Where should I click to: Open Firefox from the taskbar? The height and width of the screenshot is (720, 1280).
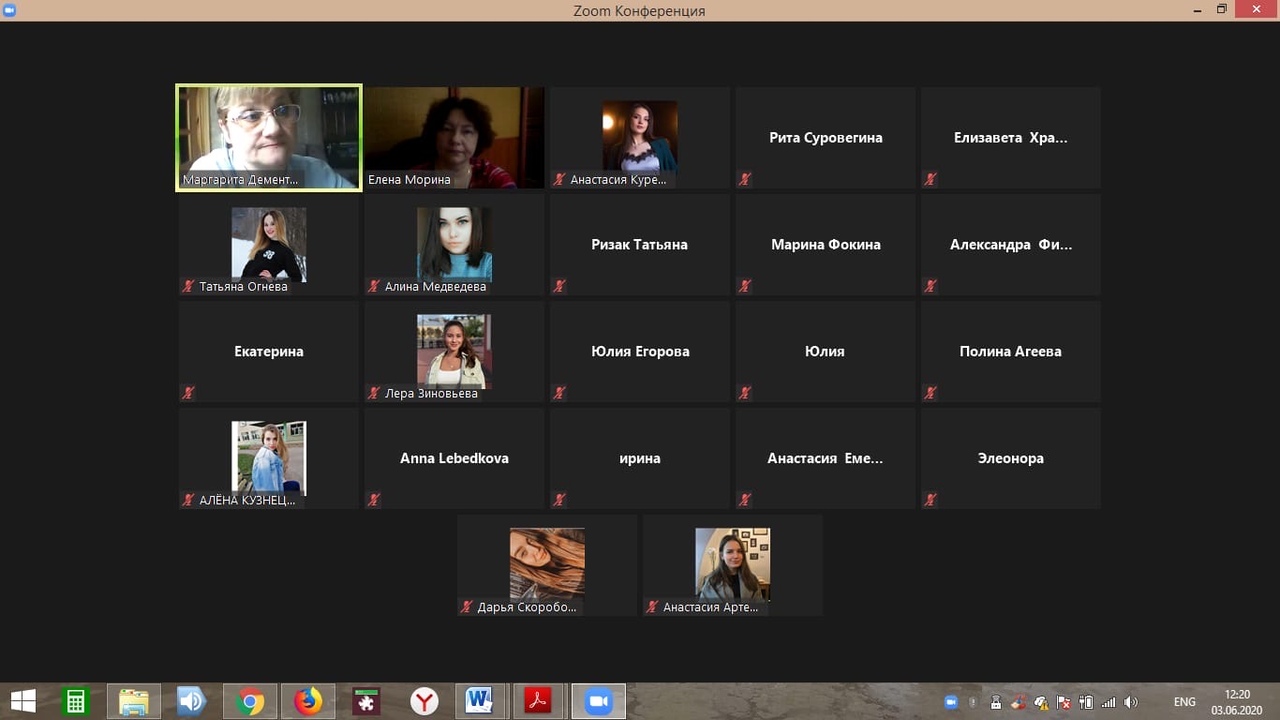pos(308,701)
